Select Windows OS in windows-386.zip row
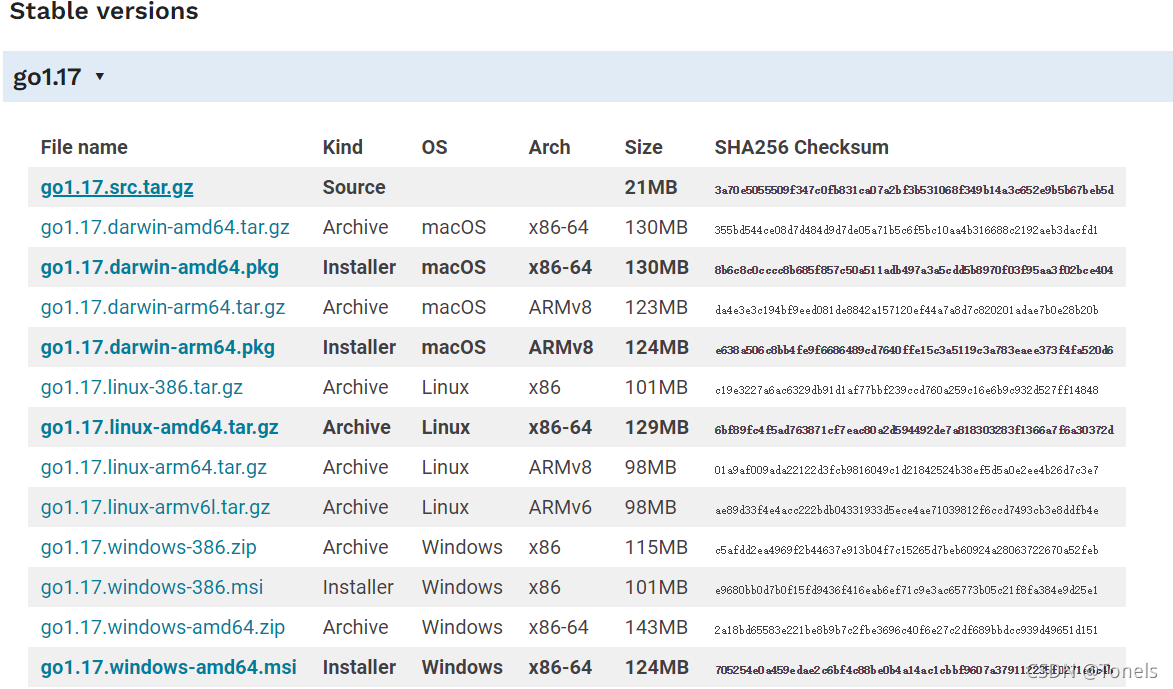The image size is (1173, 689). click(x=462, y=548)
